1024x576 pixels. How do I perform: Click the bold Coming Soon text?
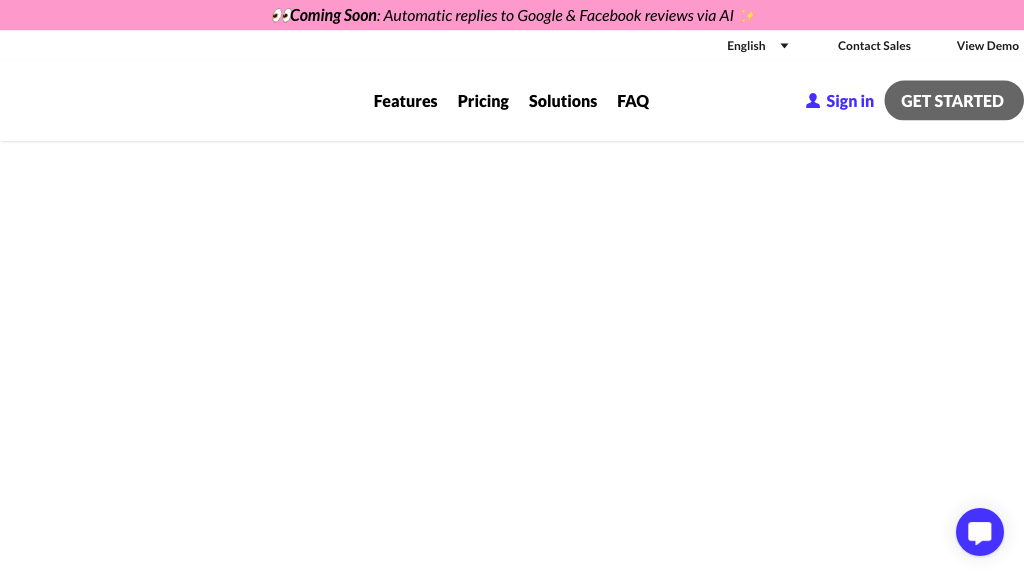[x=333, y=16]
